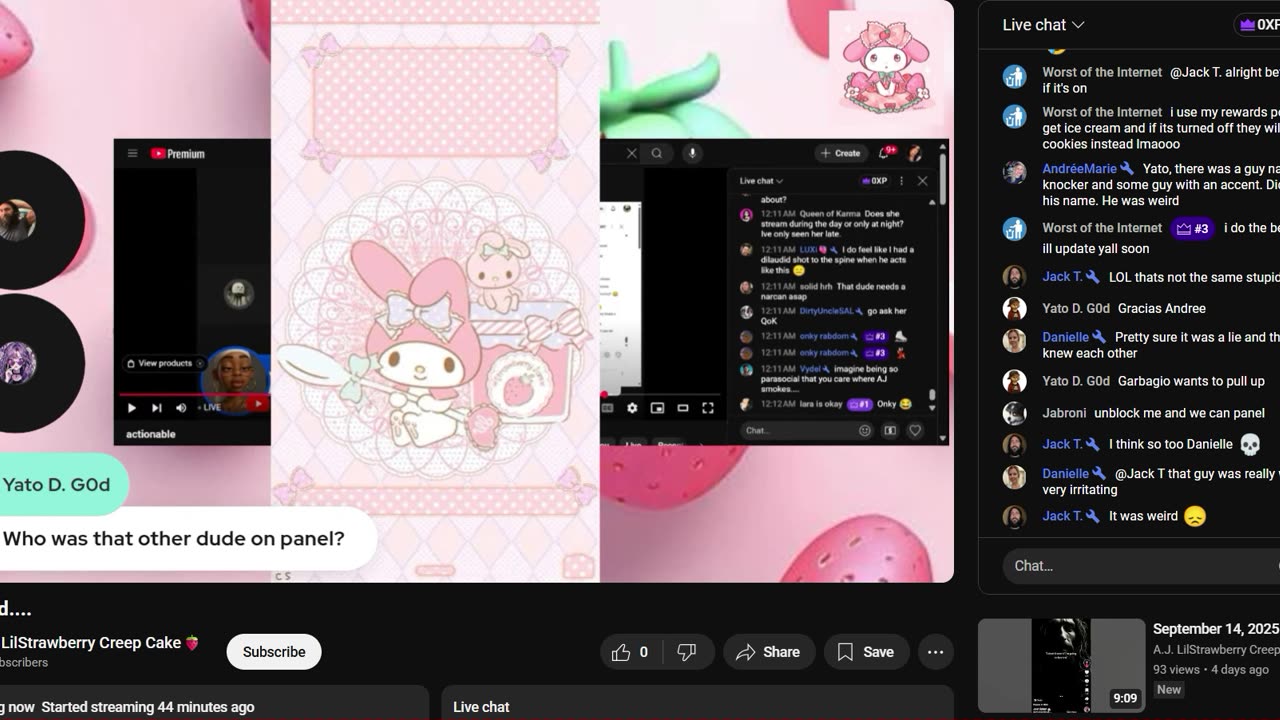The image size is (1280, 720).
Task: Expand Live chat dropdown in streamed chat panel
Action: 761,181
